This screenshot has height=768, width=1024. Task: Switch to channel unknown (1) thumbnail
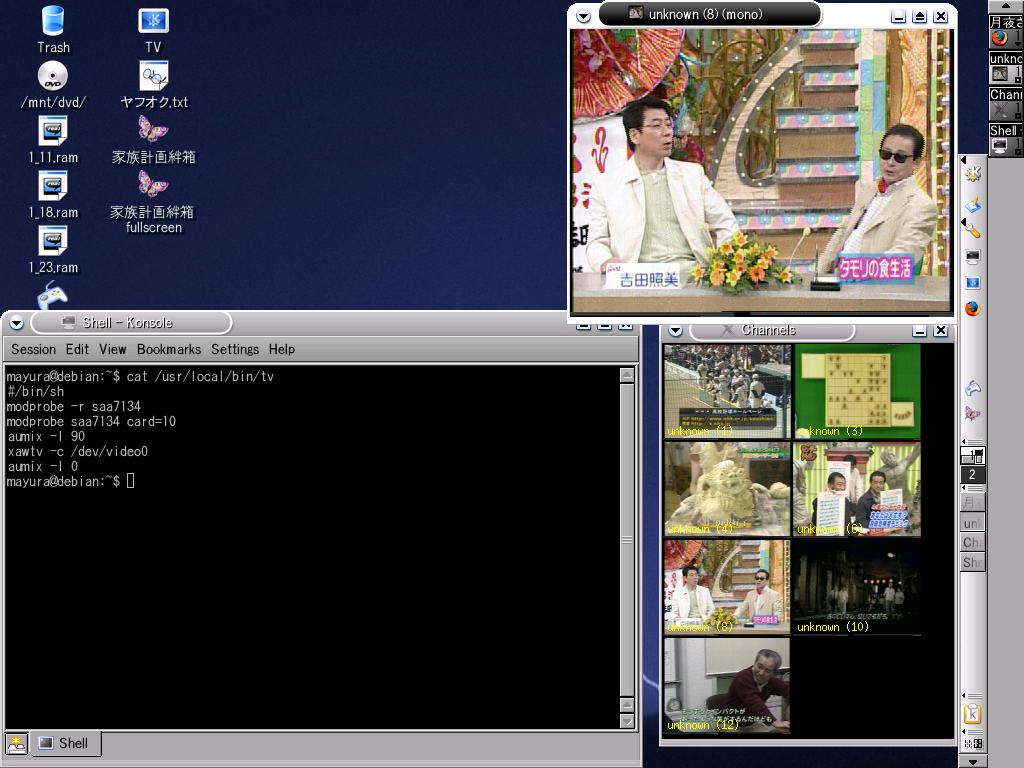pyautogui.click(x=727, y=391)
